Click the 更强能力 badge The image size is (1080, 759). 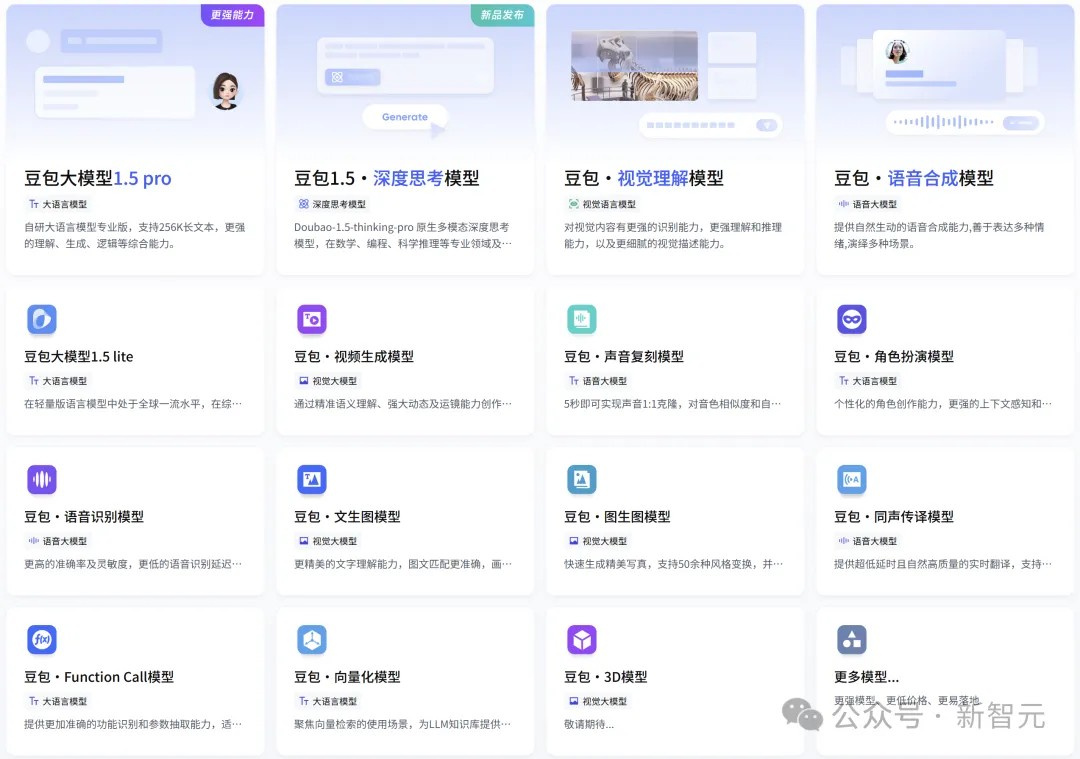[233, 14]
